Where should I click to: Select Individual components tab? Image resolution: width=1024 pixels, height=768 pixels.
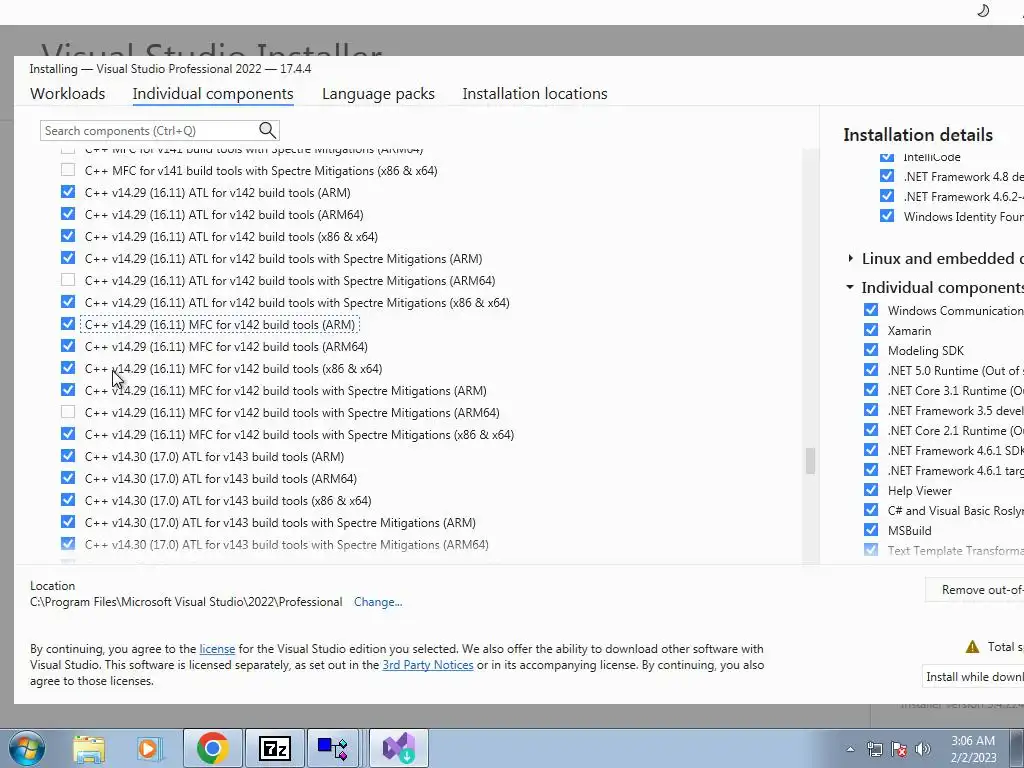tap(213, 93)
